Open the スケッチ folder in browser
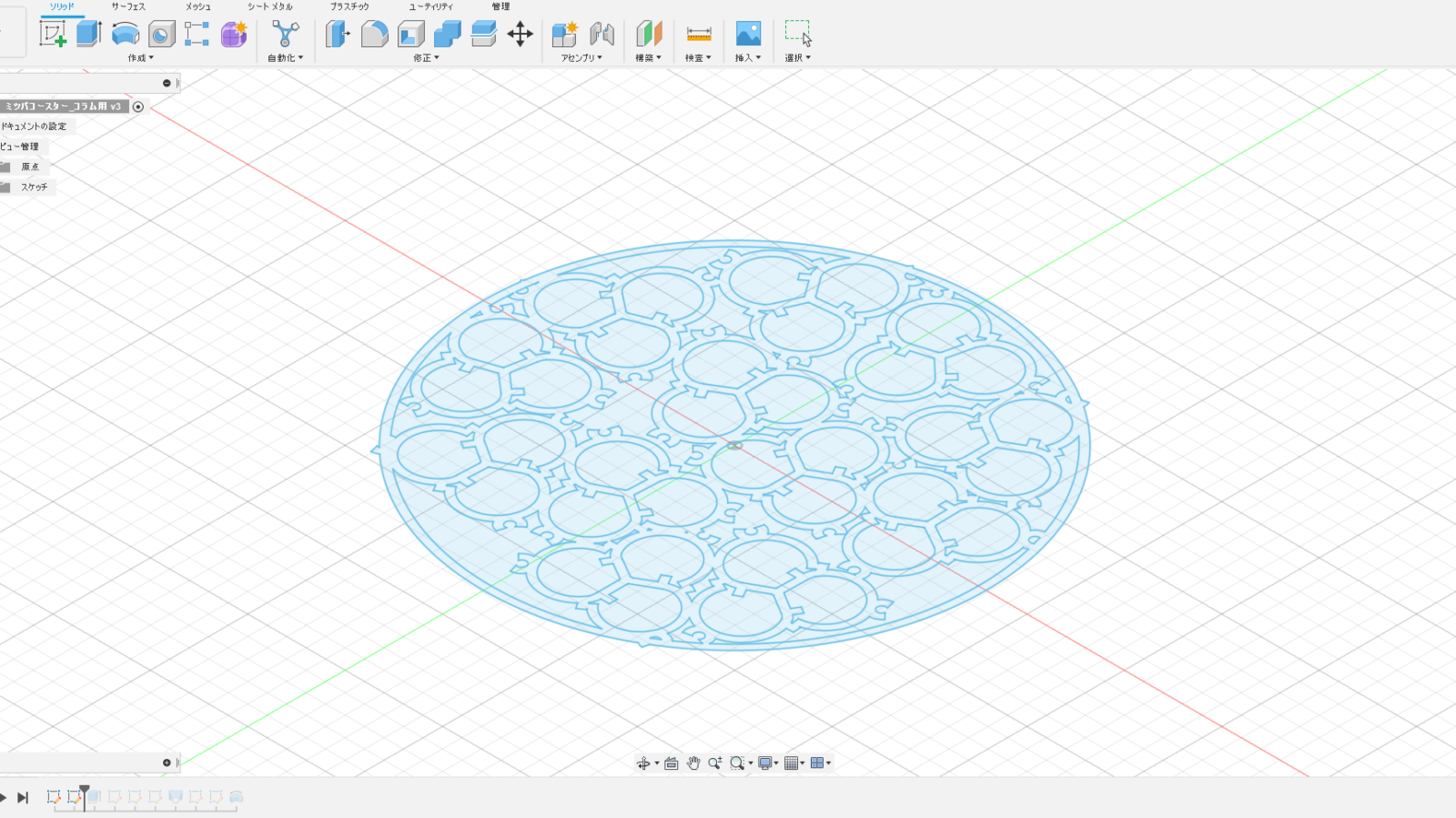 click(x=34, y=187)
